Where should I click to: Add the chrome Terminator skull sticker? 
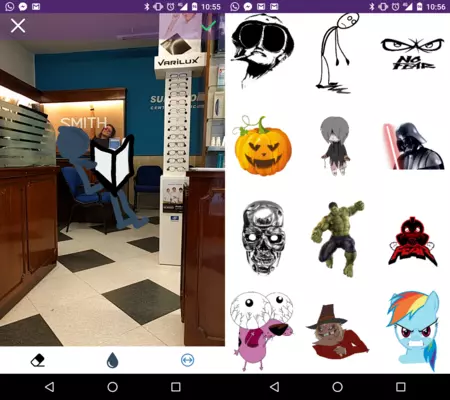tap(263, 237)
